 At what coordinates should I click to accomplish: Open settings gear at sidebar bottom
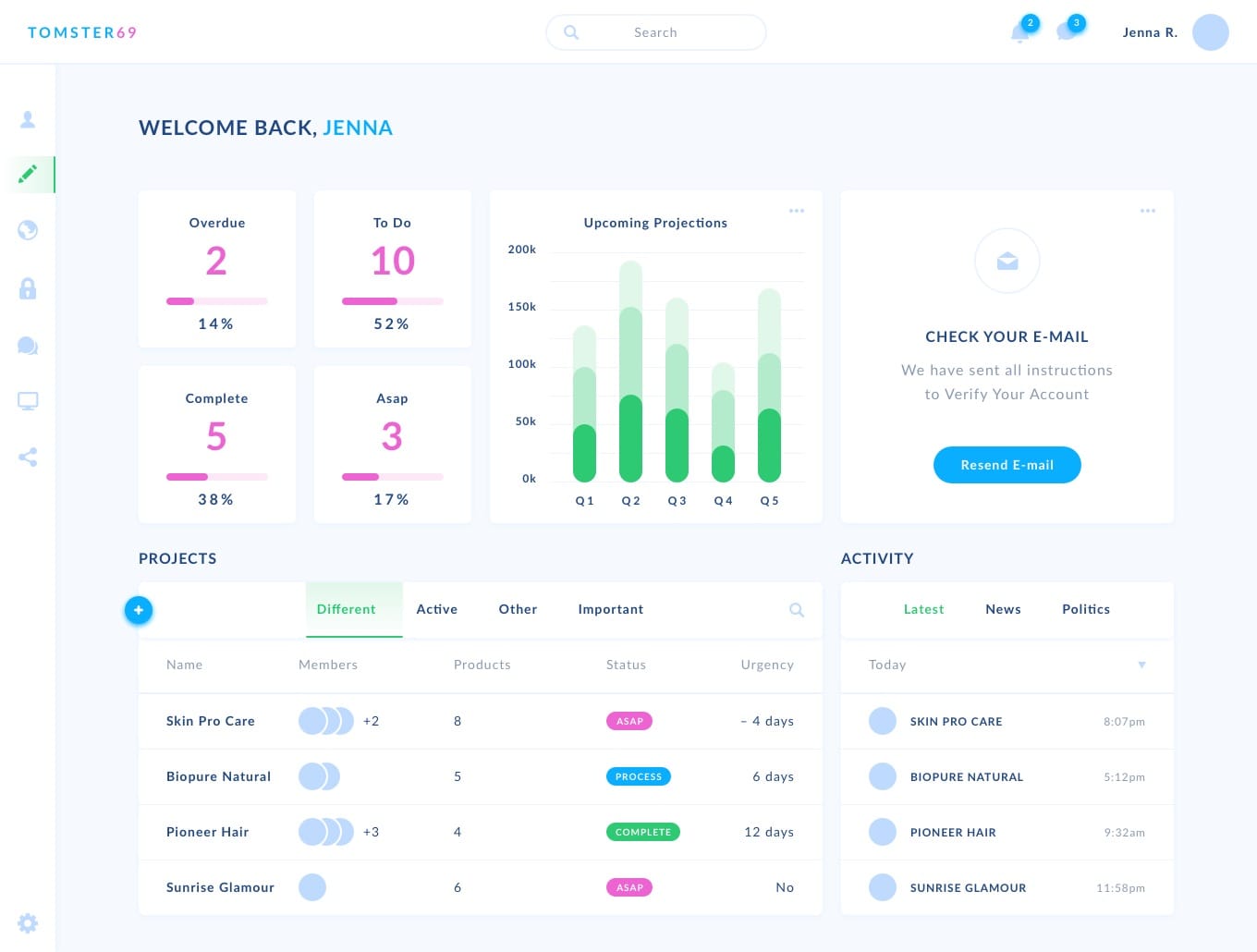(28, 922)
